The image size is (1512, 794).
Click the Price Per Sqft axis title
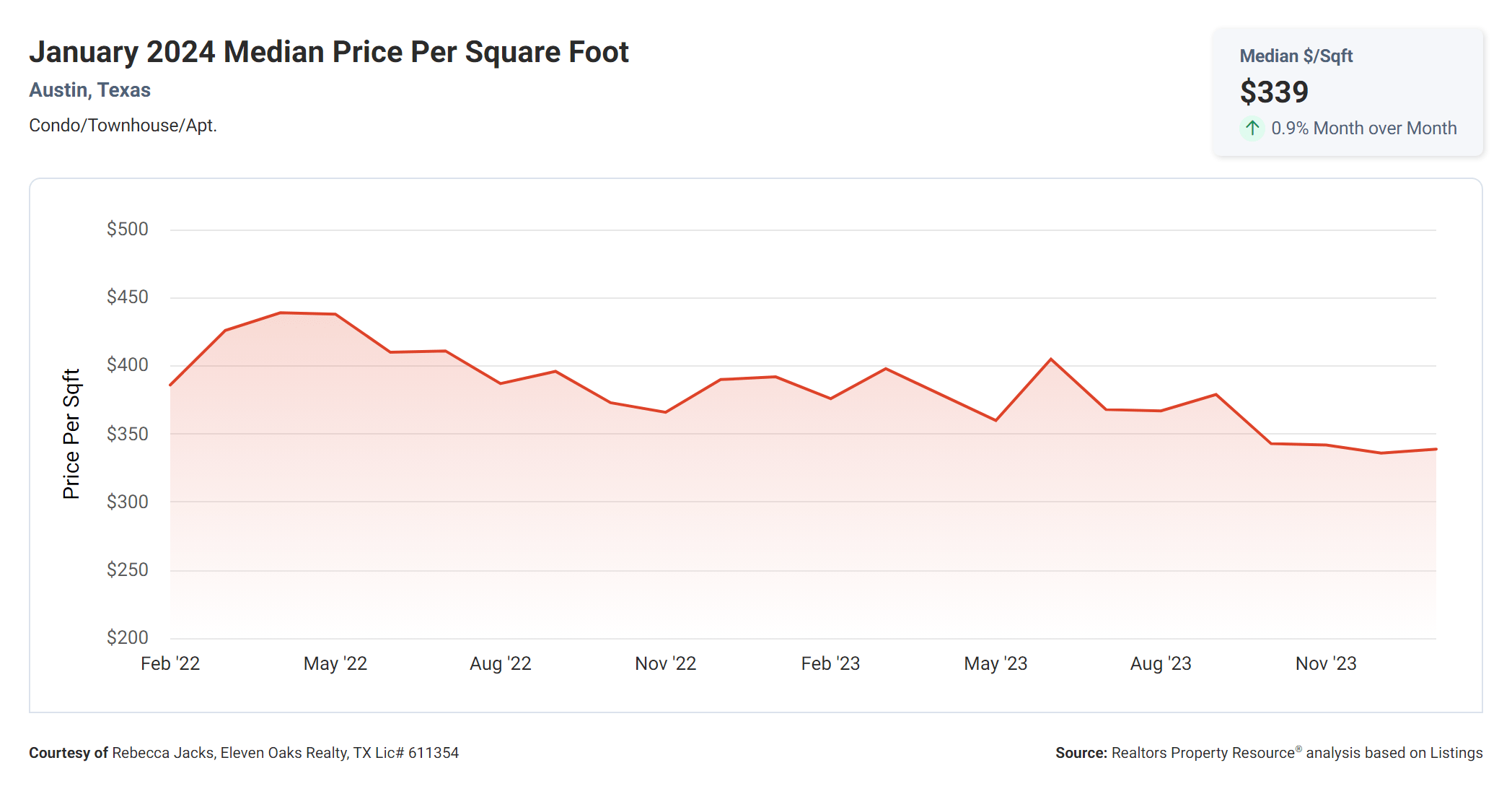coord(71,434)
